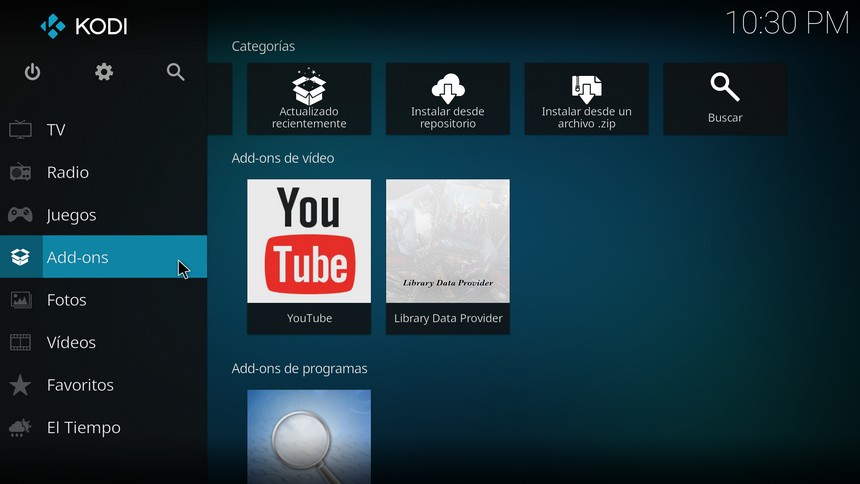The image size is (860, 484).
Task: Click the Categorías heading
Action: click(263, 47)
